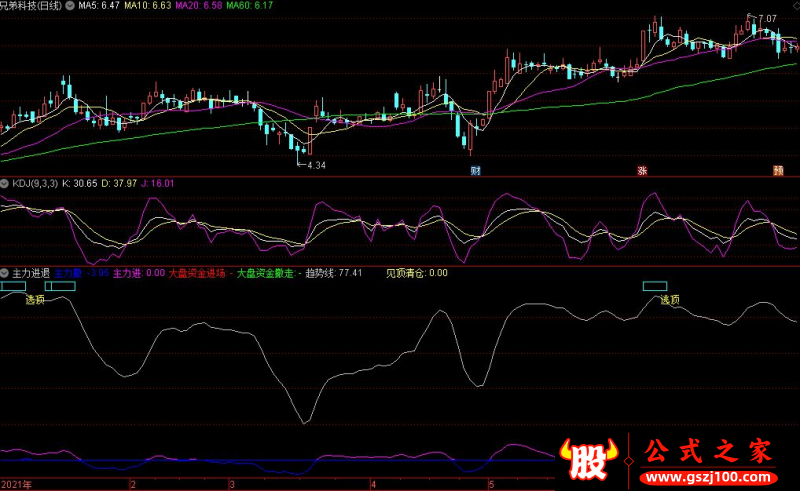Click month 4 on the time axis
This screenshot has height=491, width=800.
(373, 484)
